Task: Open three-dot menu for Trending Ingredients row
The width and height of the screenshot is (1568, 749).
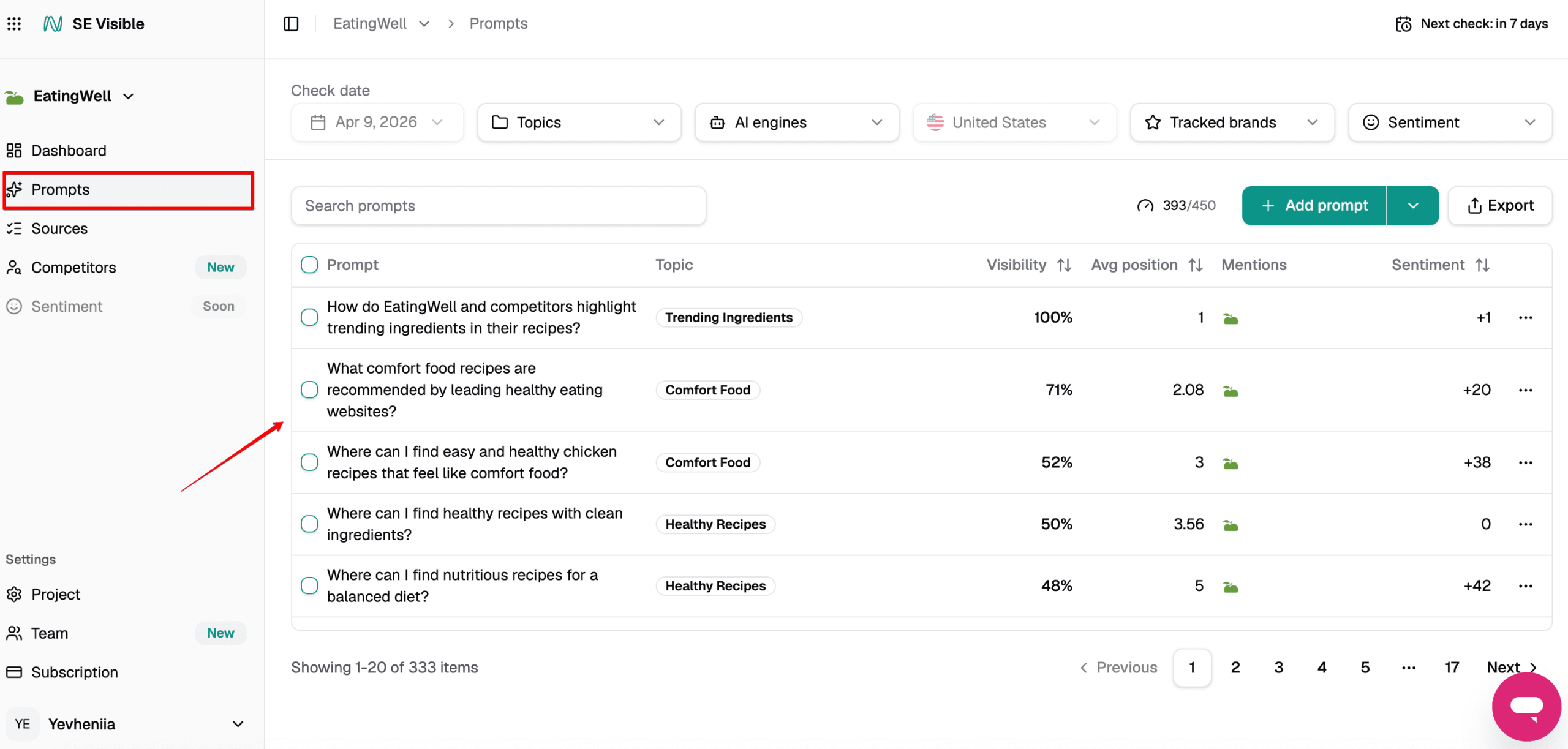Action: pyautogui.click(x=1525, y=318)
